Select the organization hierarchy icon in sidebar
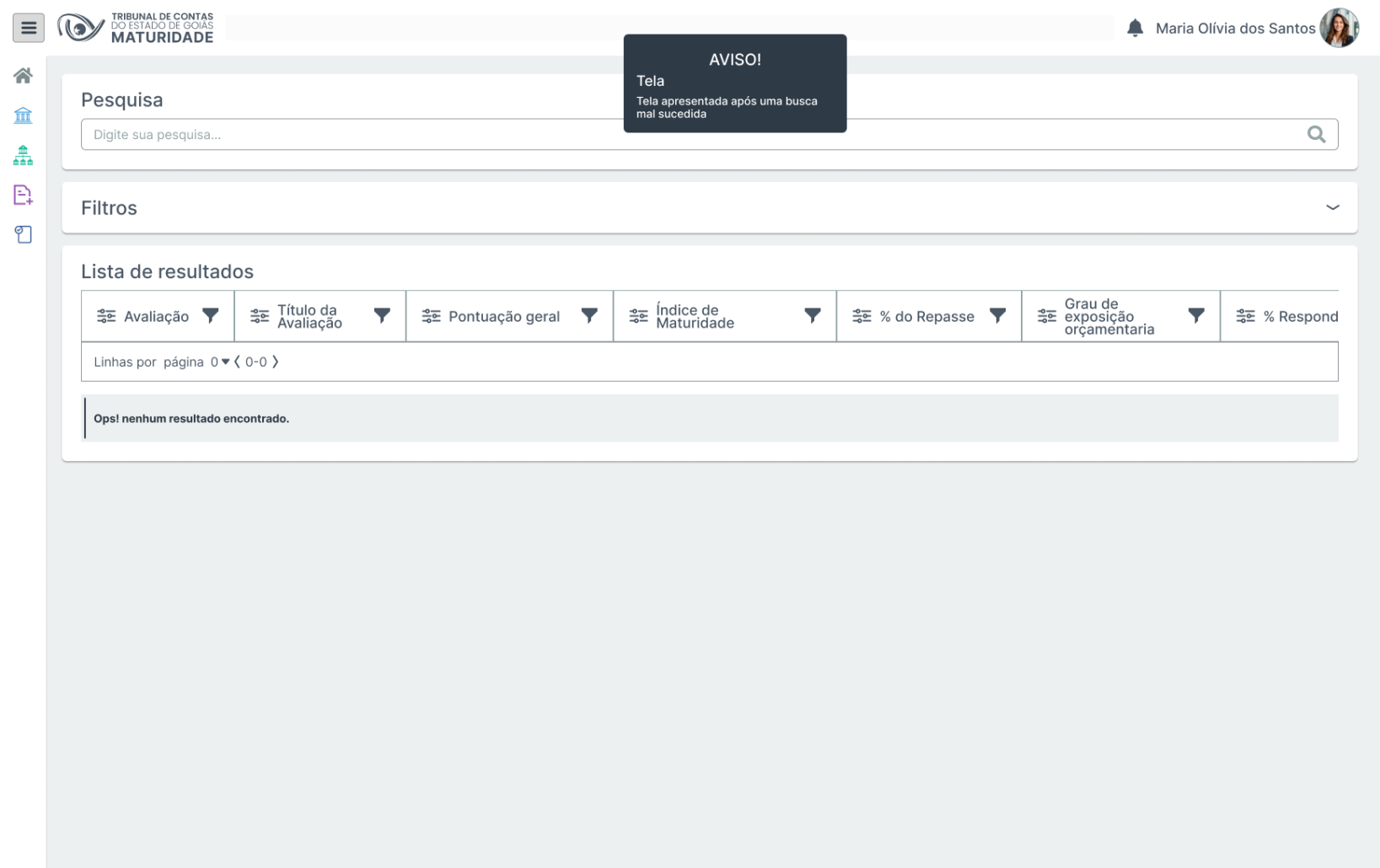Image resolution: width=1380 pixels, height=868 pixels. (23, 155)
